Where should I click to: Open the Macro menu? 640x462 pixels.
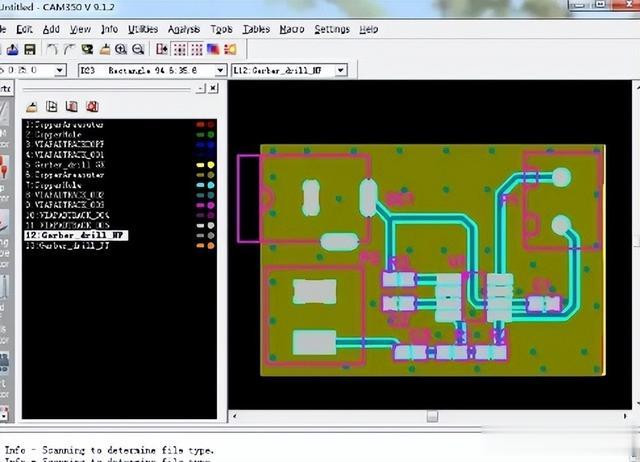point(292,29)
